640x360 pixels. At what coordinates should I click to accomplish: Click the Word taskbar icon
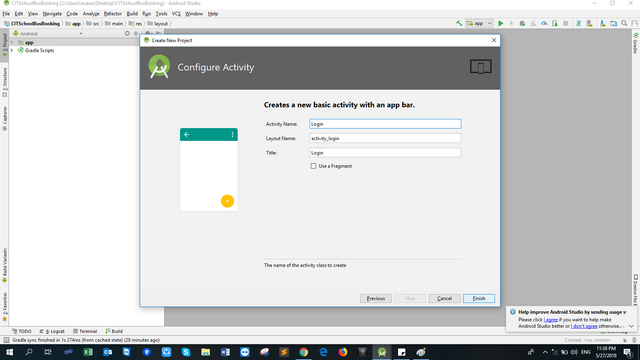[x=225, y=352]
